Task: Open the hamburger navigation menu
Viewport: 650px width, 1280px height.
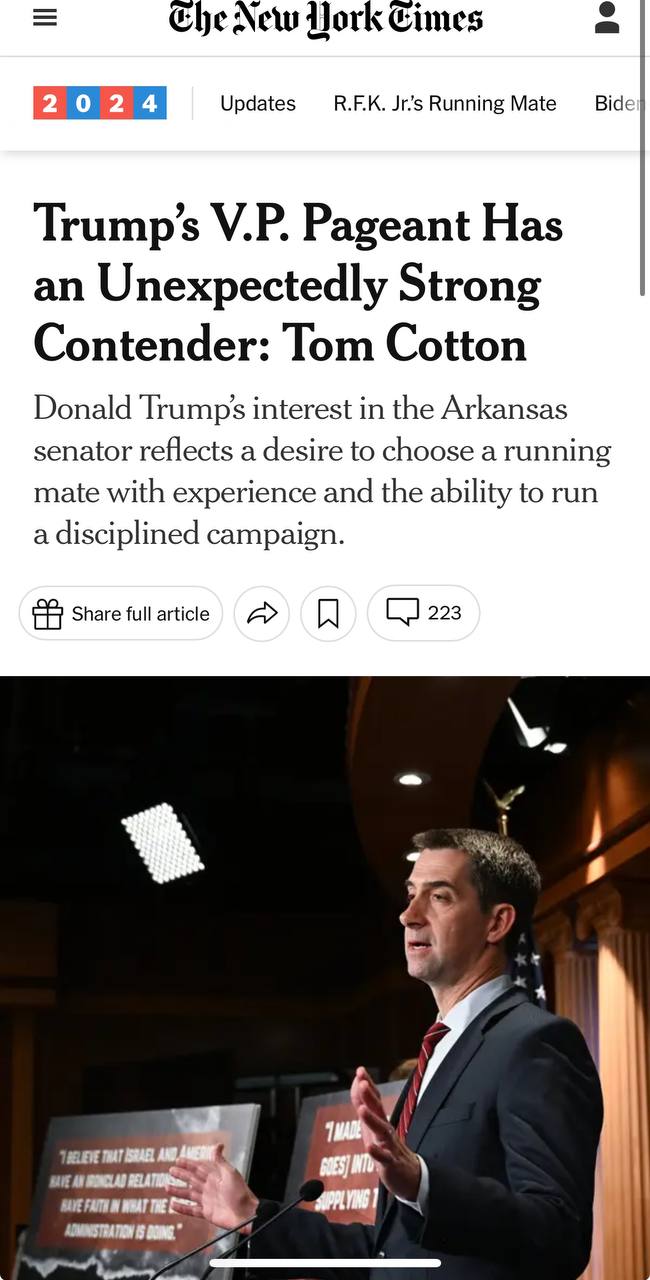Action: click(45, 19)
